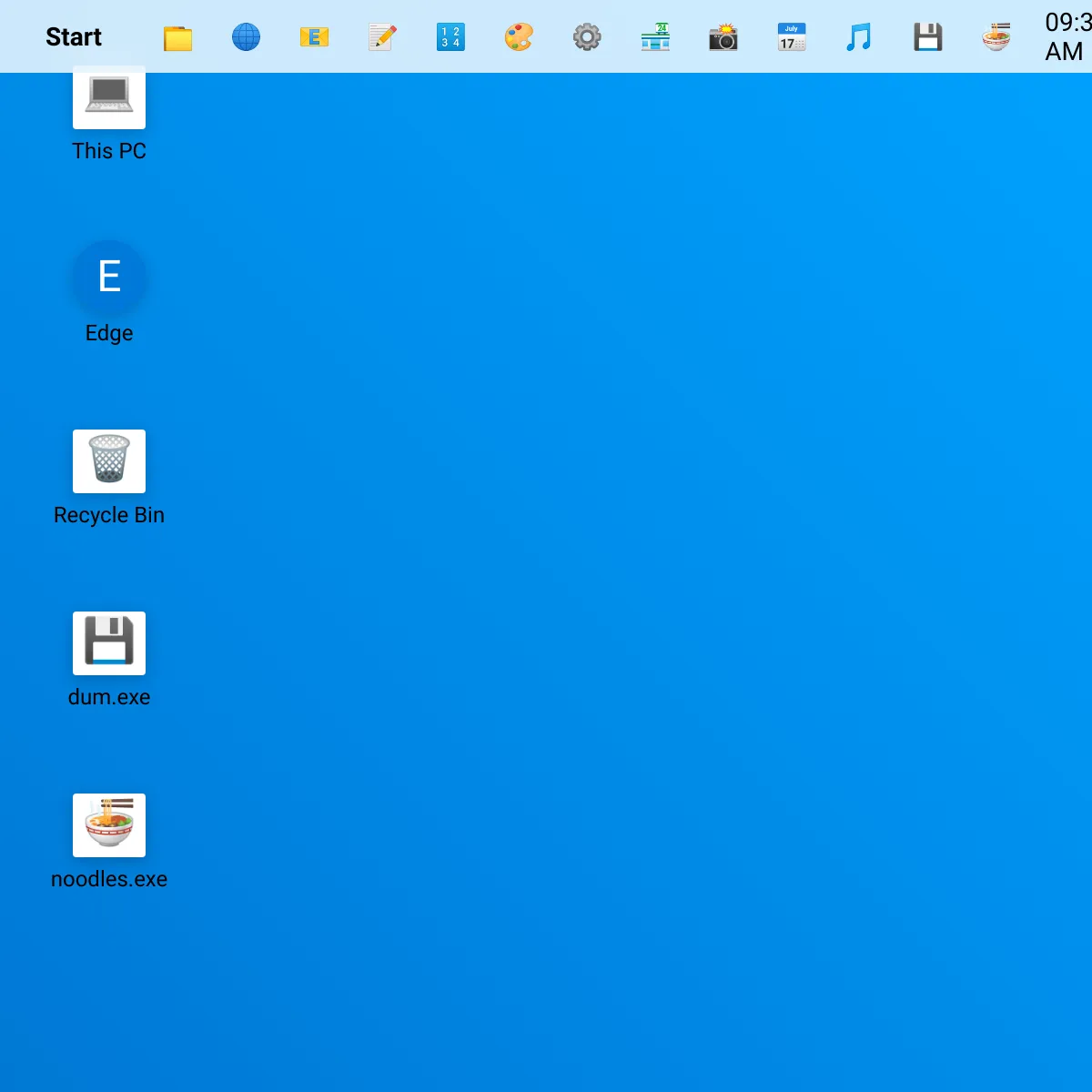The image size is (1092, 1092).
Task: Open the noodles bowl app in taskbar
Action: (996, 36)
